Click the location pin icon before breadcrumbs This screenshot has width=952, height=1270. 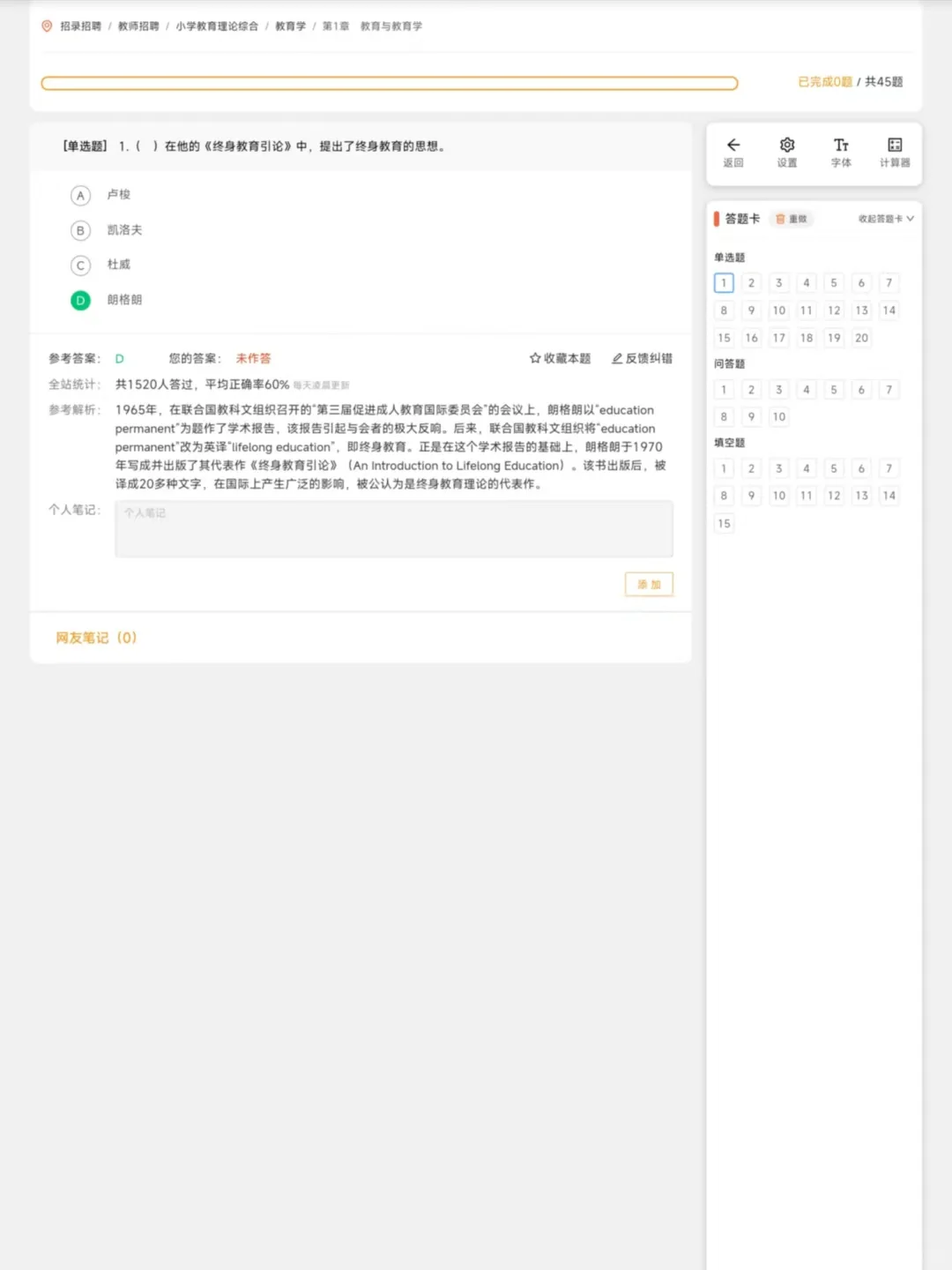tap(45, 26)
